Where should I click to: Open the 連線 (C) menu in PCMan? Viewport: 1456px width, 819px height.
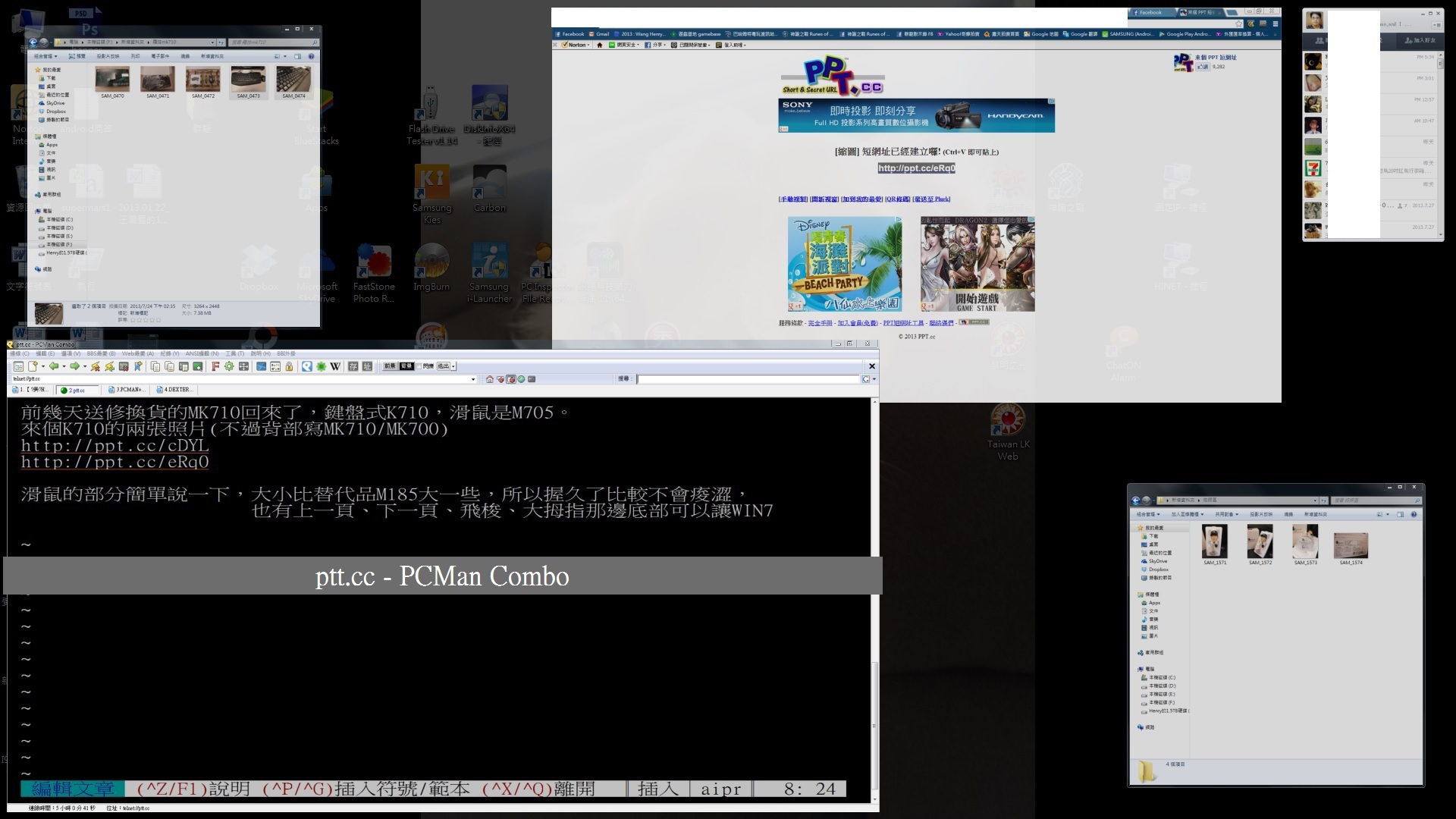[x=19, y=353]
